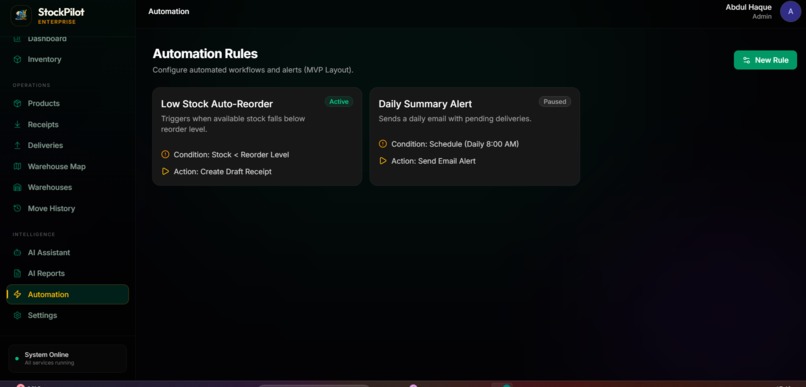Open the Daily Summary Alert rule card
Viewport: 806px width, 387px height.
[474, 136]
